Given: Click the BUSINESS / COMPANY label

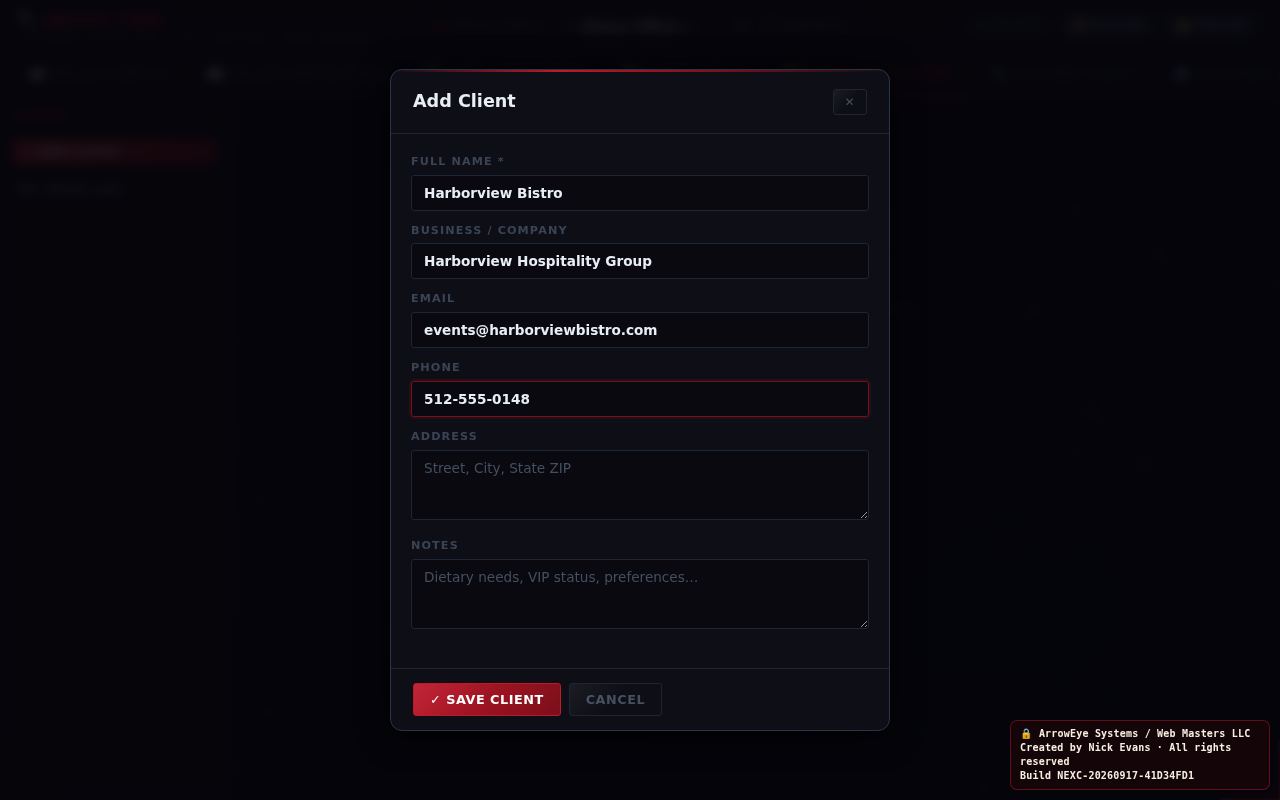Looking at the screenshot, I should click(x=489, y=230).
